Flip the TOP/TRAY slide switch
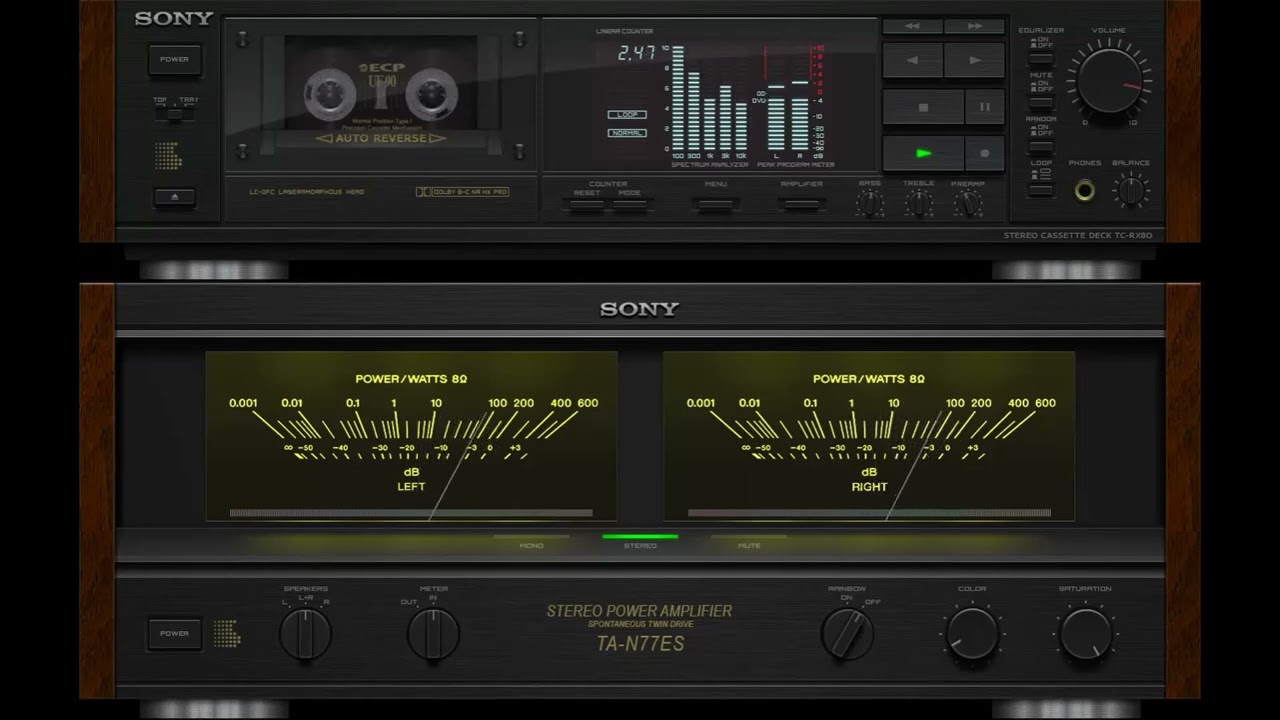This screenshot has width=1280, height=720. (x=175, y=113)
